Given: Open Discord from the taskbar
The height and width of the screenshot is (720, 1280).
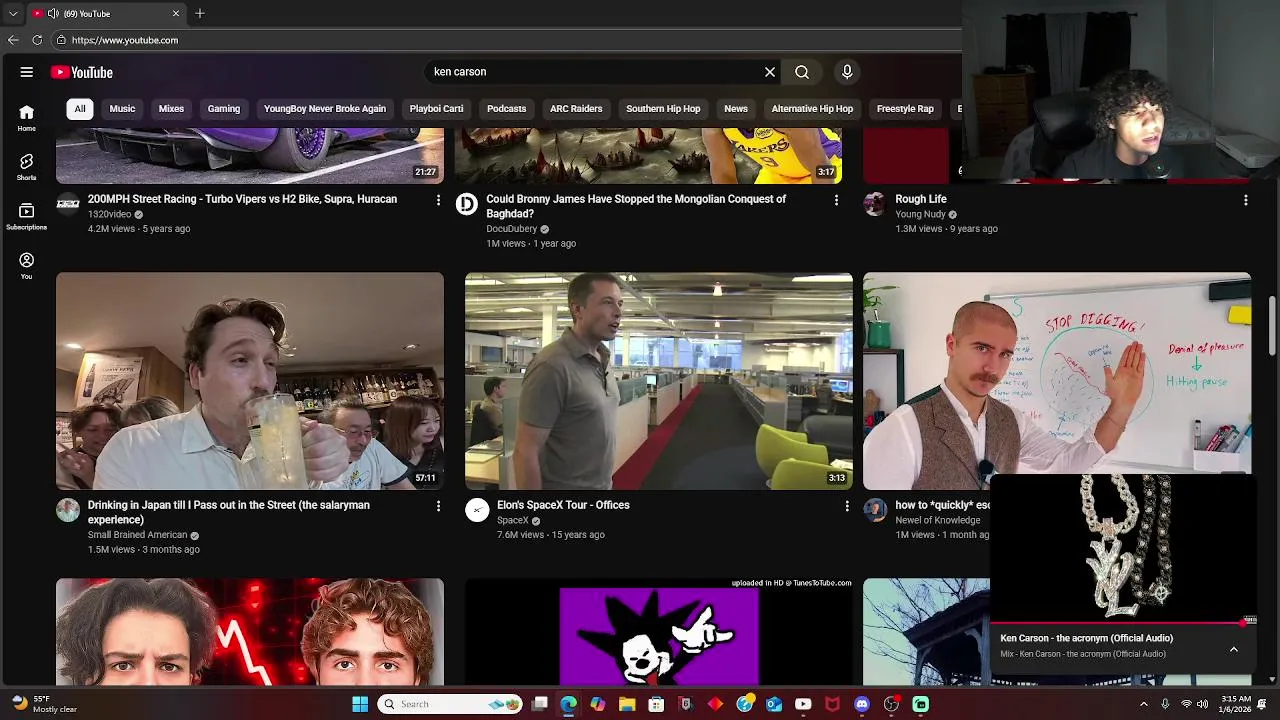Looking at the screenshot, I should click(862, 704).
